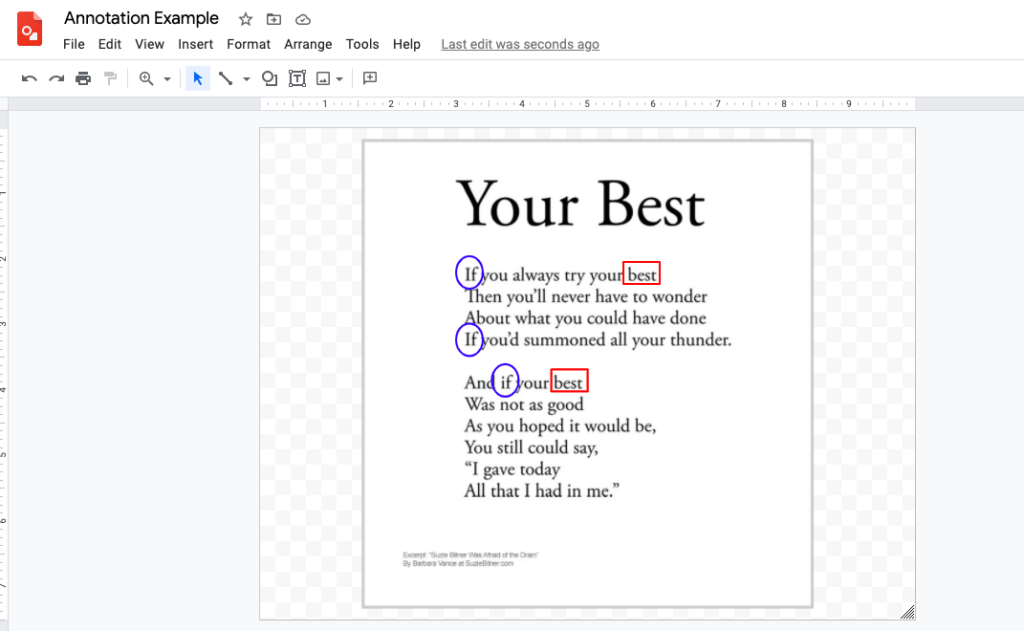Choose the Select arrow tool
1024x631 pixels.
(198, 79)
